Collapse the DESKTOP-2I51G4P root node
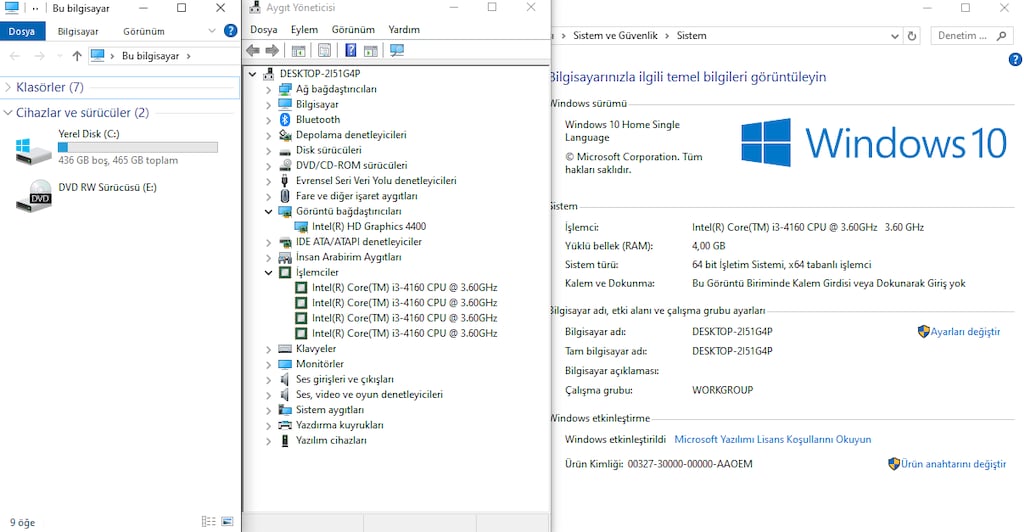Image resolution: width=1024 pixels, height=532 pixels. [253, 74]
